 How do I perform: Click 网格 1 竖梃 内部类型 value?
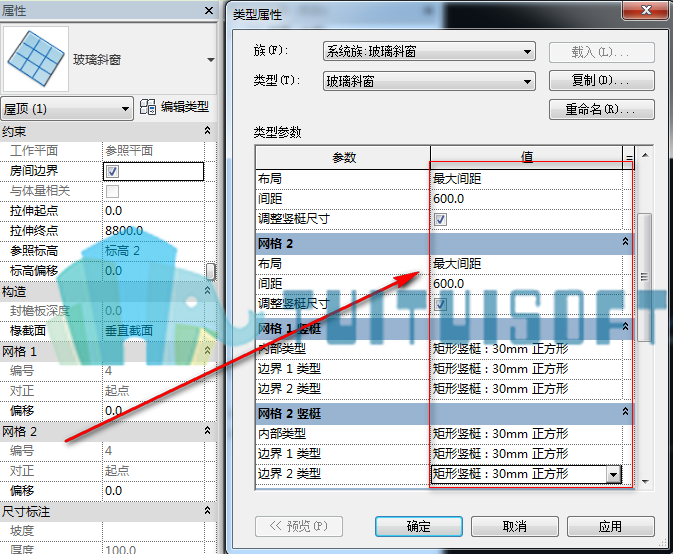point(527,349)
